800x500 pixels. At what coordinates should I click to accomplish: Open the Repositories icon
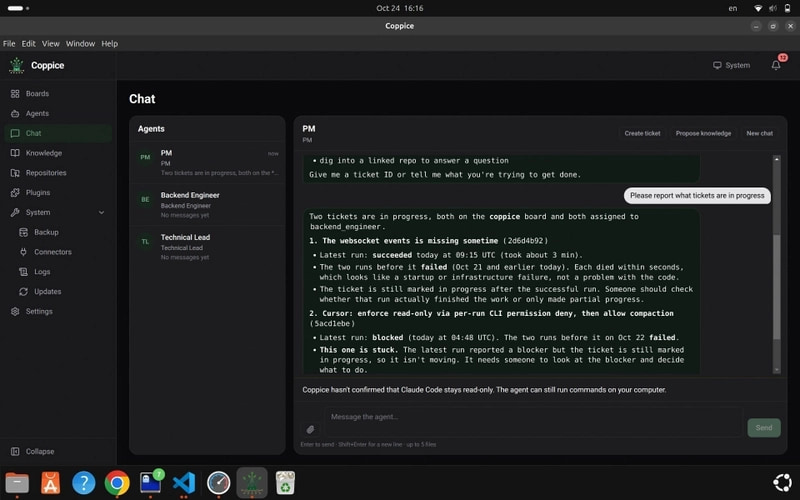(15, 173)
